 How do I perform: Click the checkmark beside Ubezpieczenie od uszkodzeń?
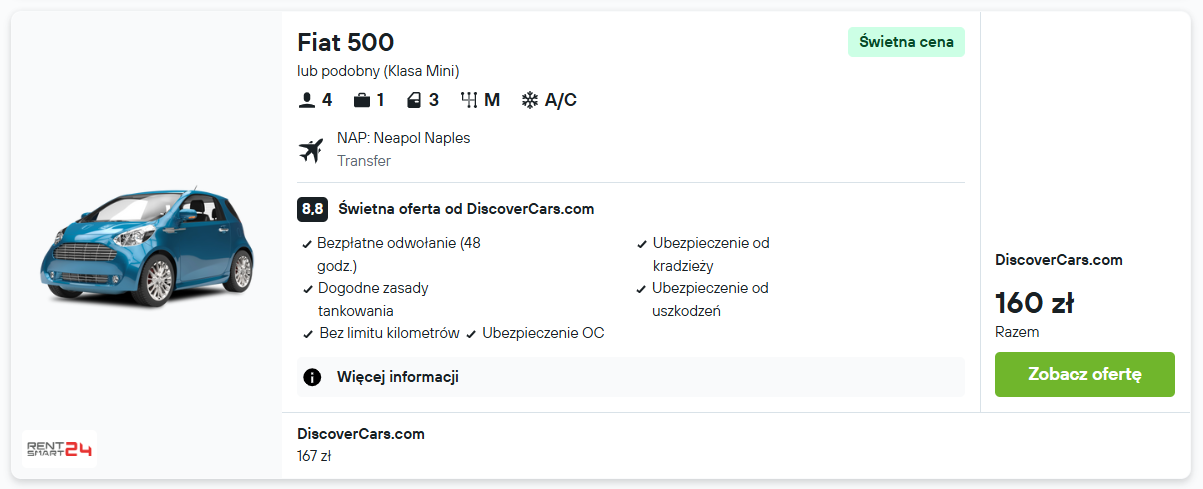coord(642,289)
